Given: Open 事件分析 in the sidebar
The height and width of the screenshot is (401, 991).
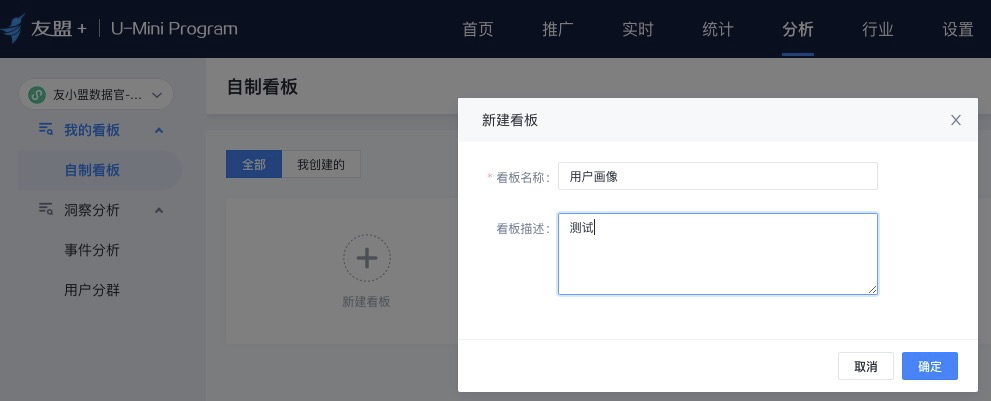Looking at the screenshot, I should click(x=92, y=250).
